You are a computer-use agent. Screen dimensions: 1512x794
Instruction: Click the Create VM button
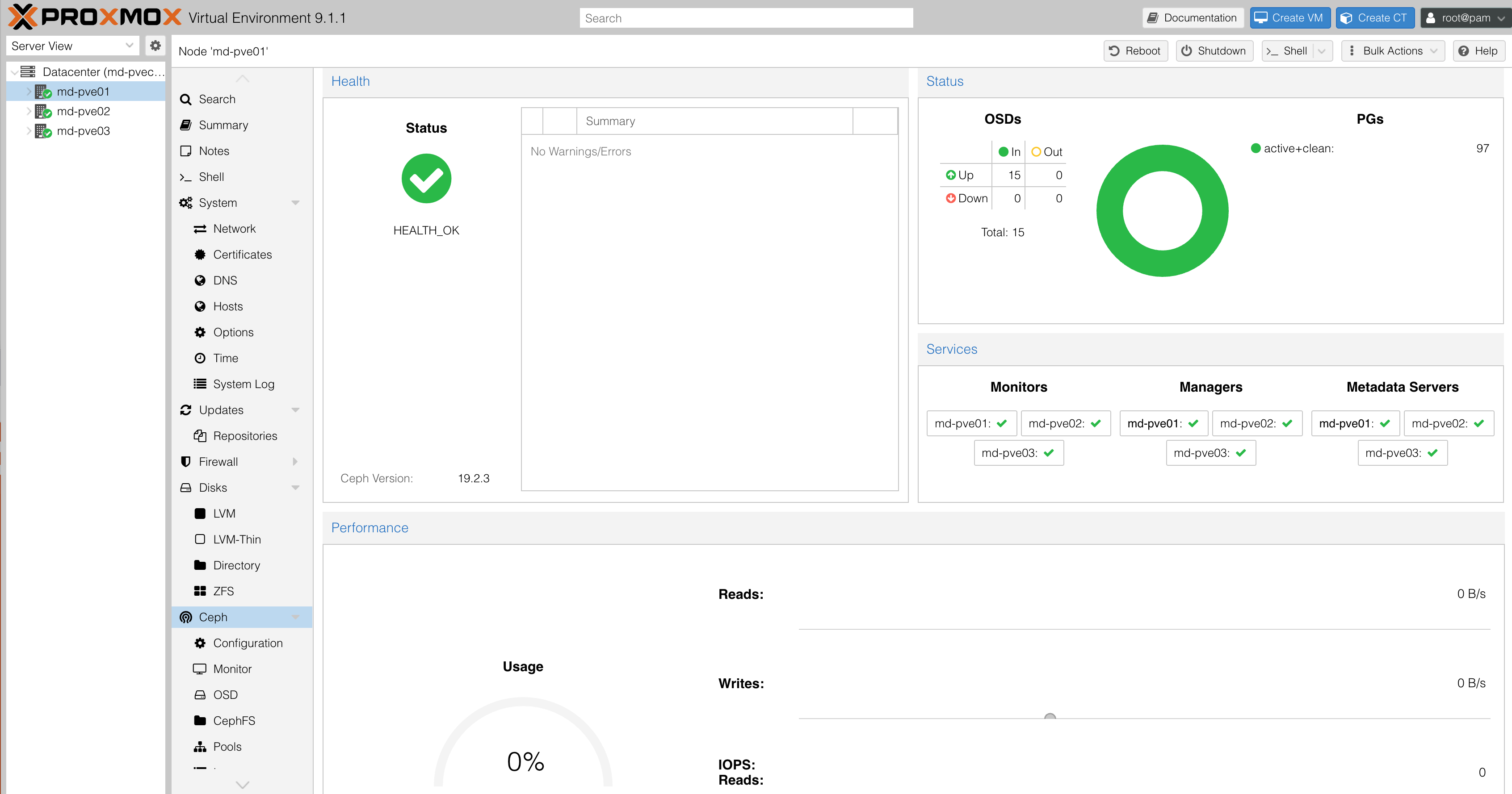pos(1289,17)
